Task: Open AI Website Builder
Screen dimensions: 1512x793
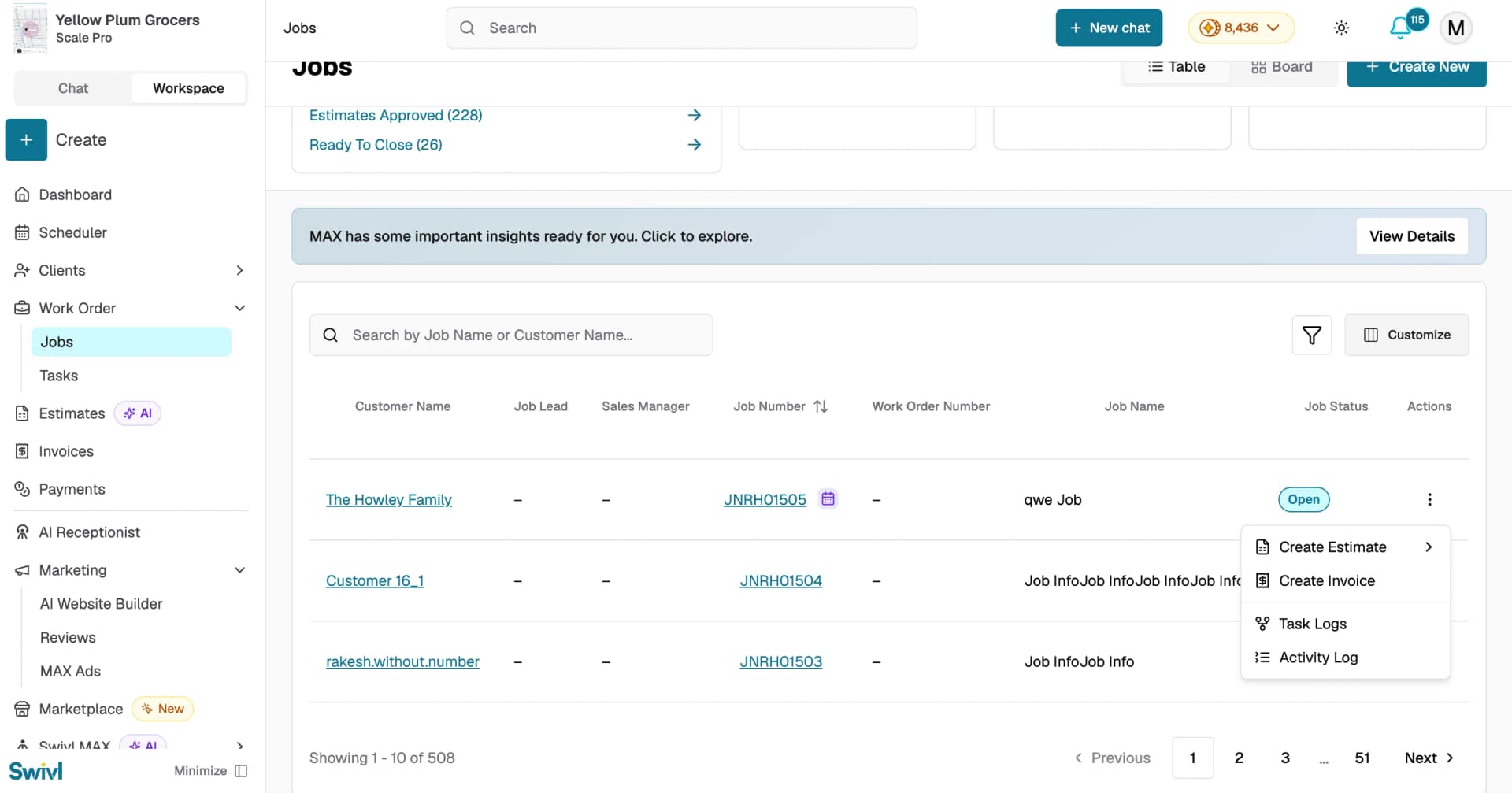Action: tap(101, 604)
